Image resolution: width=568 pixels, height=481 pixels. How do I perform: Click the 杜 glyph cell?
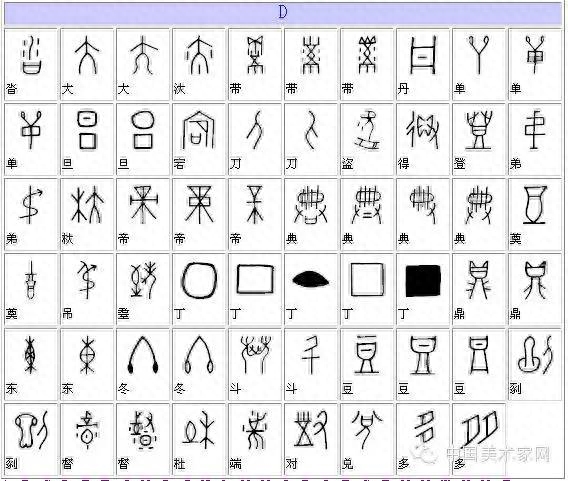coord(199,439)
